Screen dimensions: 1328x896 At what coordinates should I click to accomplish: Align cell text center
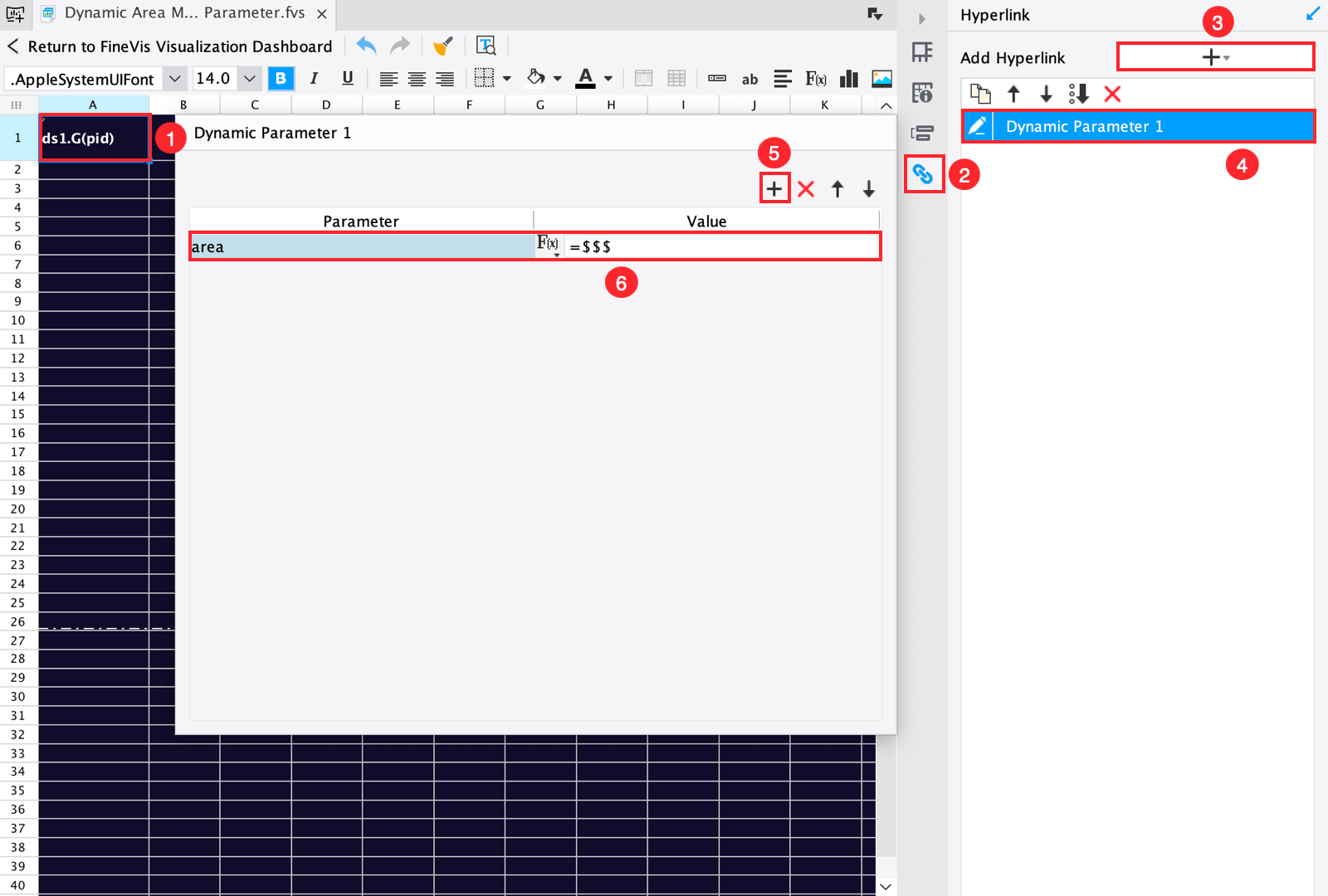(x=417, y=79)
